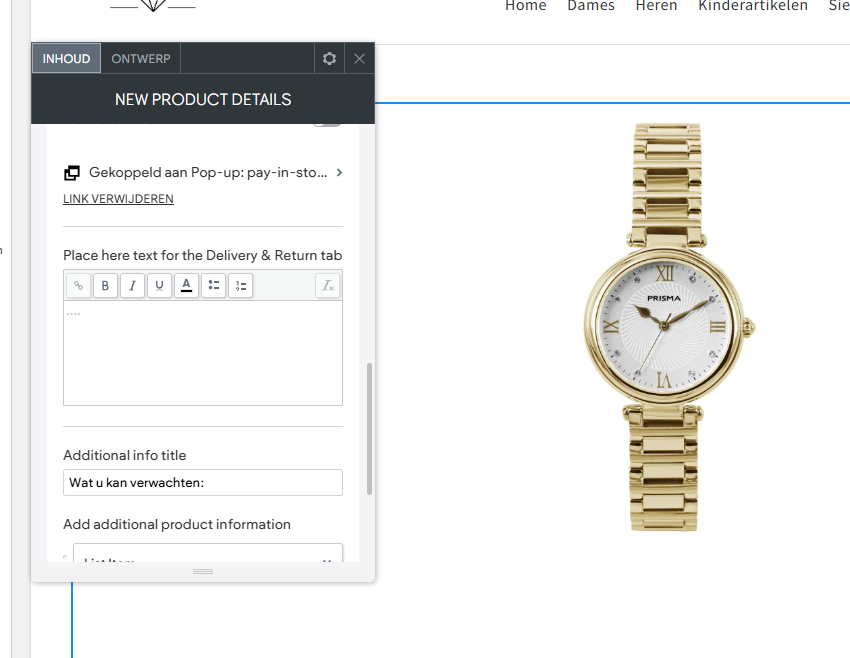Open the Heren menu item
850x658 pixels.
pyautogui.click(x=656, y=6)
